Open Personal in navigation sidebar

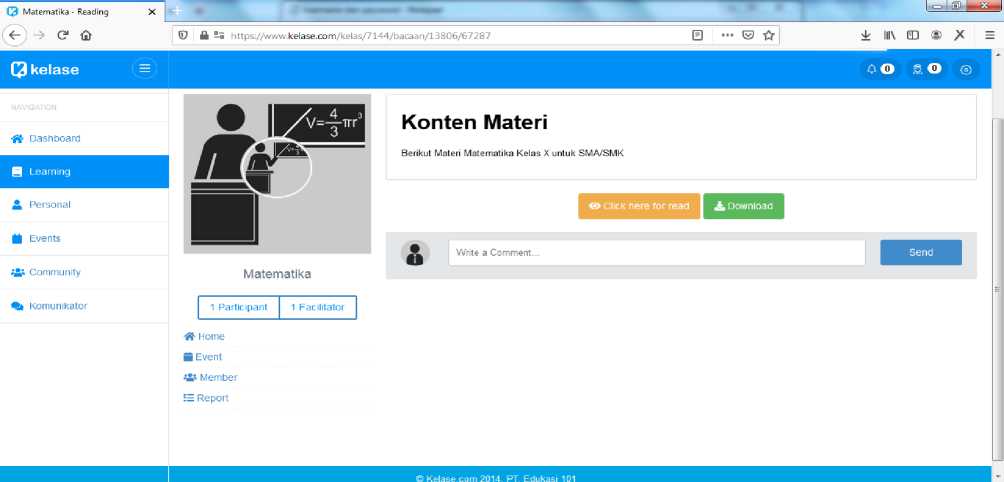[85, 205]
